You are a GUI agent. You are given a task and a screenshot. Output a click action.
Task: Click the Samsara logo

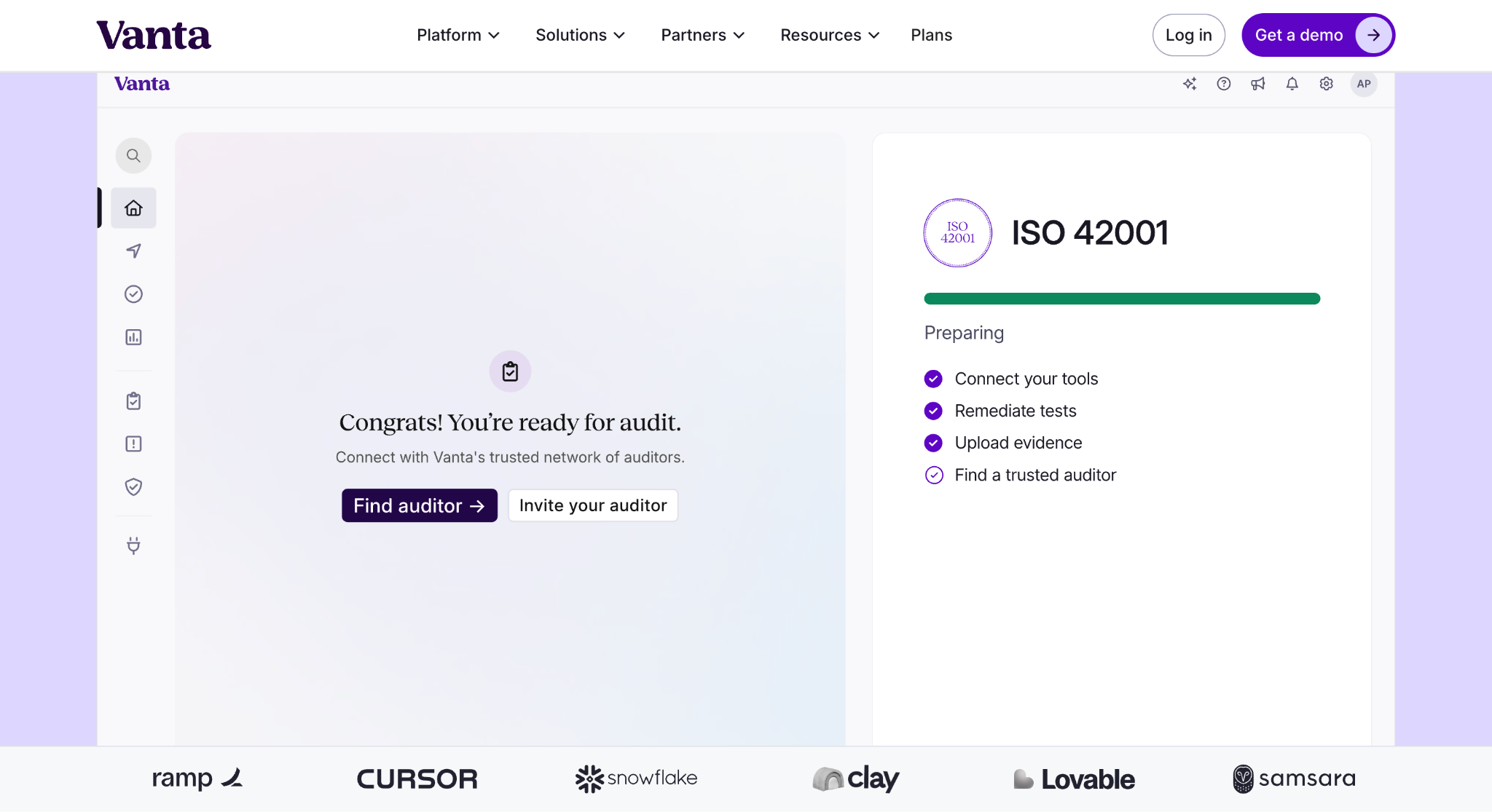tap(1295, 779)
